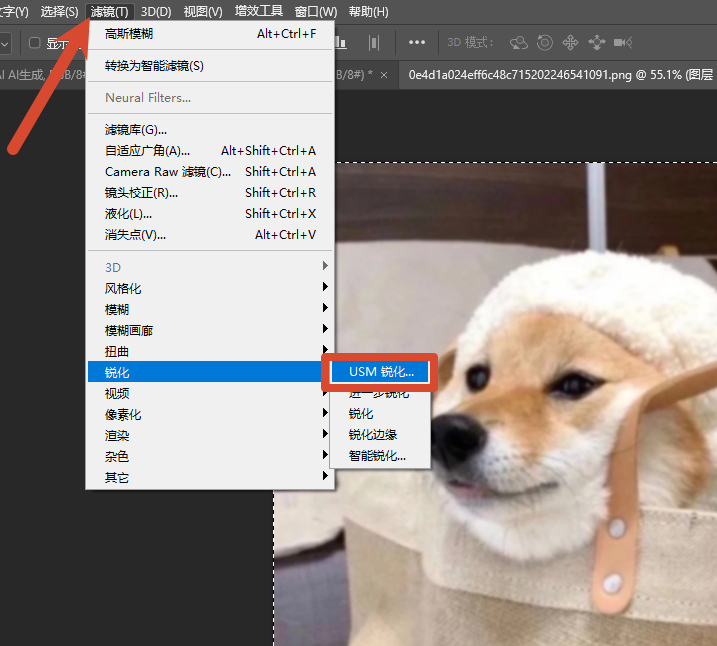This screenshot has height=646, width=717.
Task: Open the 选择(S) menu
Action: click(x=59, y=11)
